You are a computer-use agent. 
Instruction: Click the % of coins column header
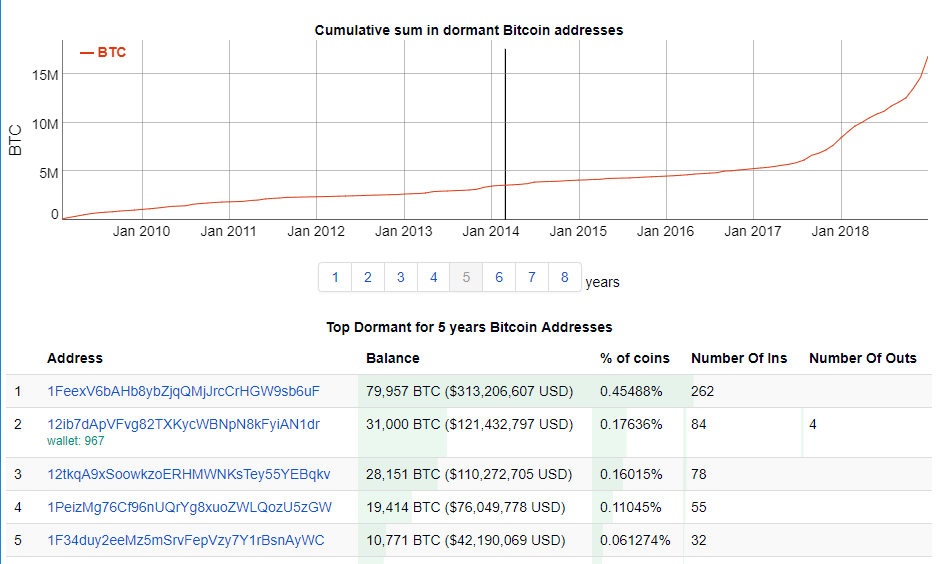tap(635, 358)
